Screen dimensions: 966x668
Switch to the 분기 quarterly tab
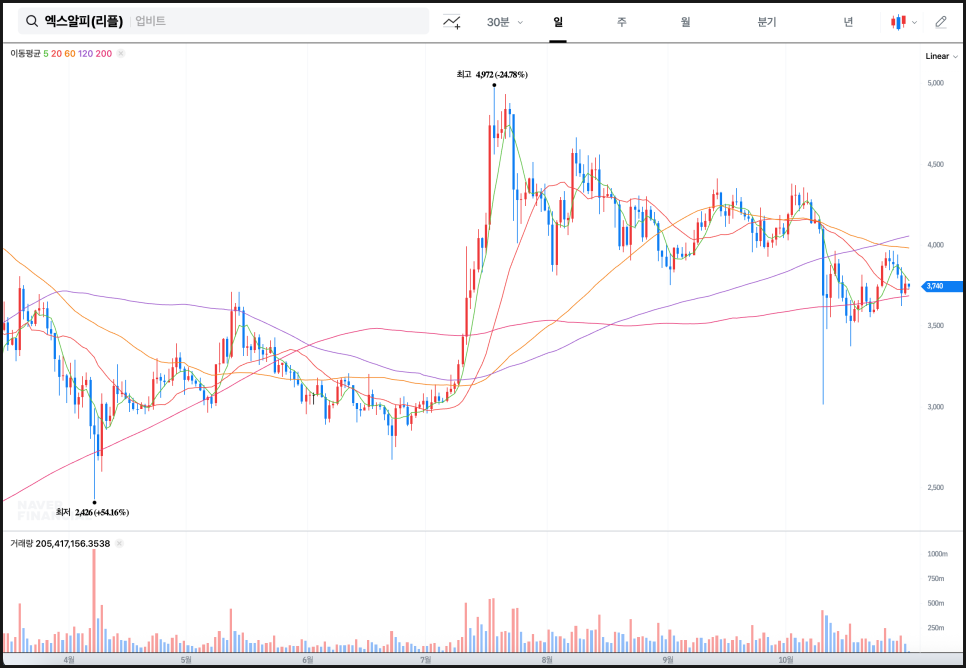[x=767, y=21]
